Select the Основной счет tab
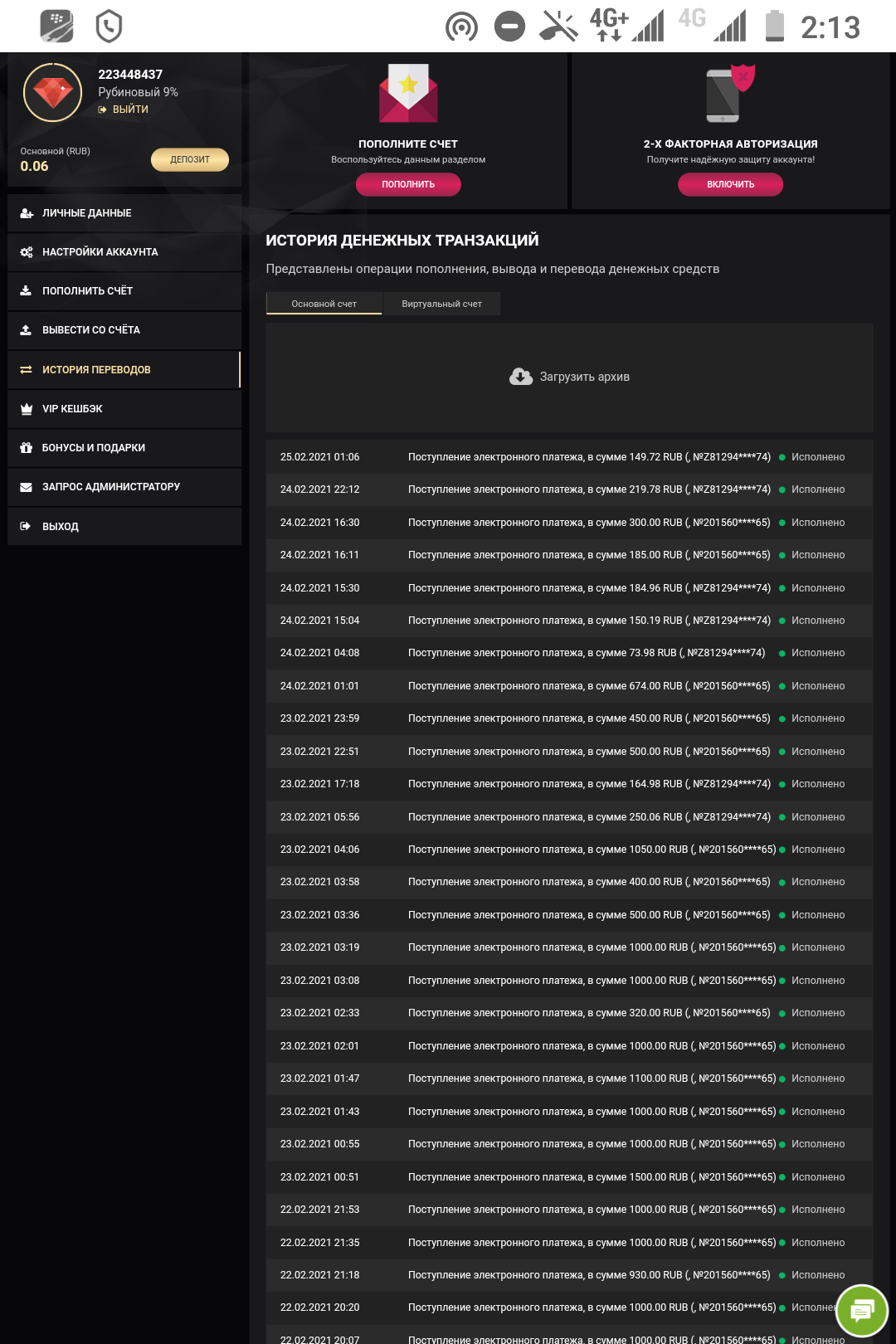The image size is (896, 1344). pos(324,304)
